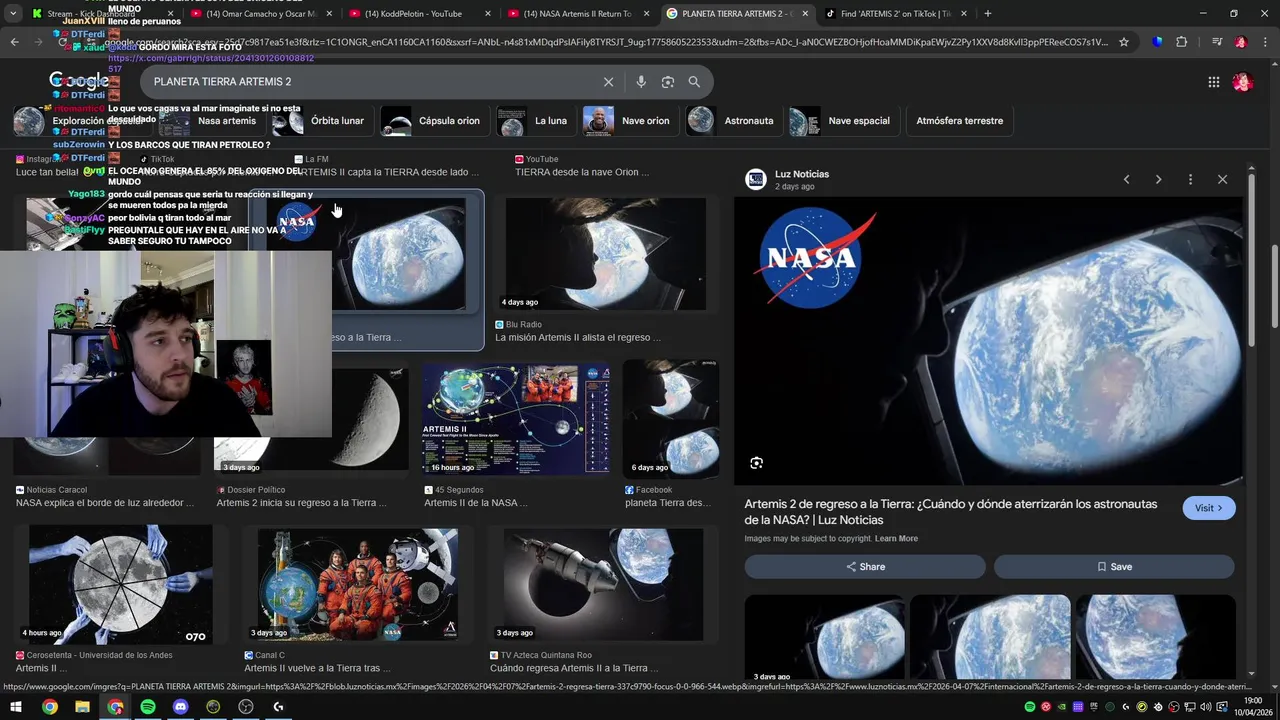Open OBS Studio from the taskbar
Viewport: 1280px width, 720px height.
pos(246,707)
